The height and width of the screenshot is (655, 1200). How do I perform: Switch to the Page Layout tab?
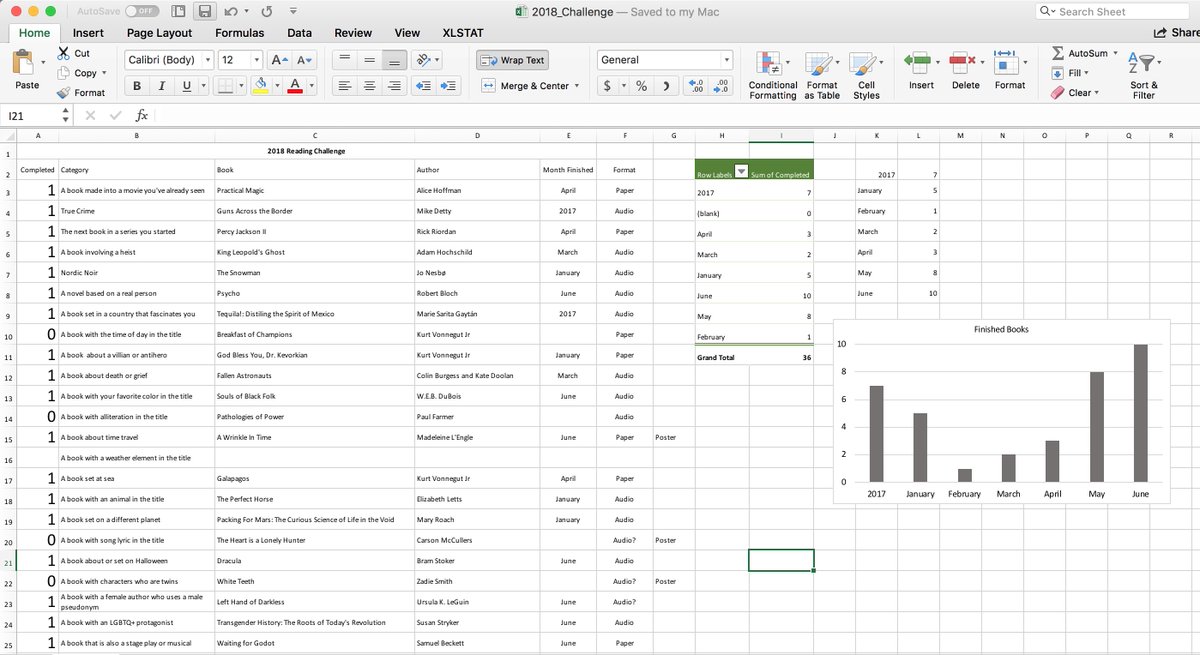click(x=160, y=33)
